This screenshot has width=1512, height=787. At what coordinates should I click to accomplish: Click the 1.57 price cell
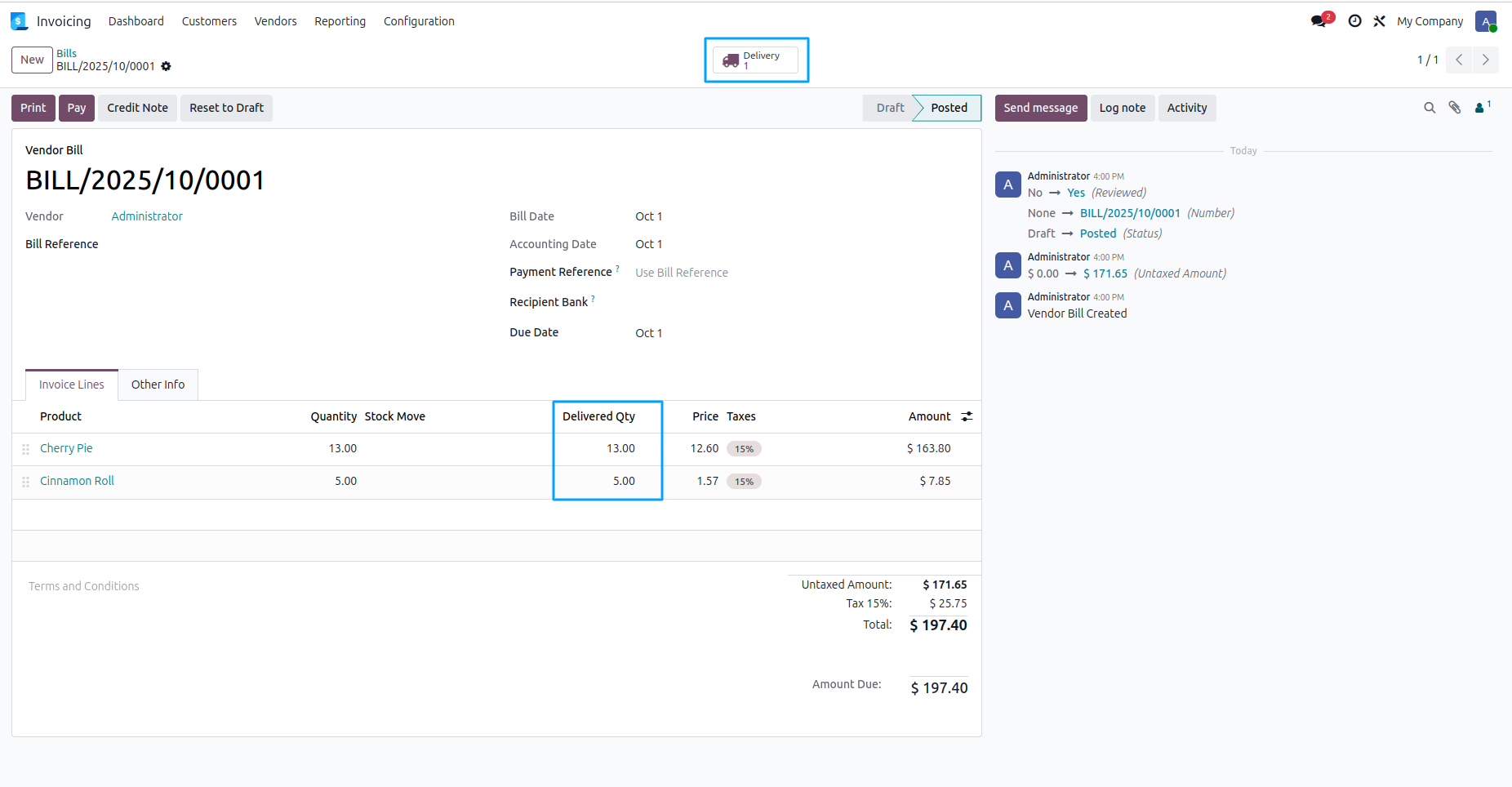708,481
